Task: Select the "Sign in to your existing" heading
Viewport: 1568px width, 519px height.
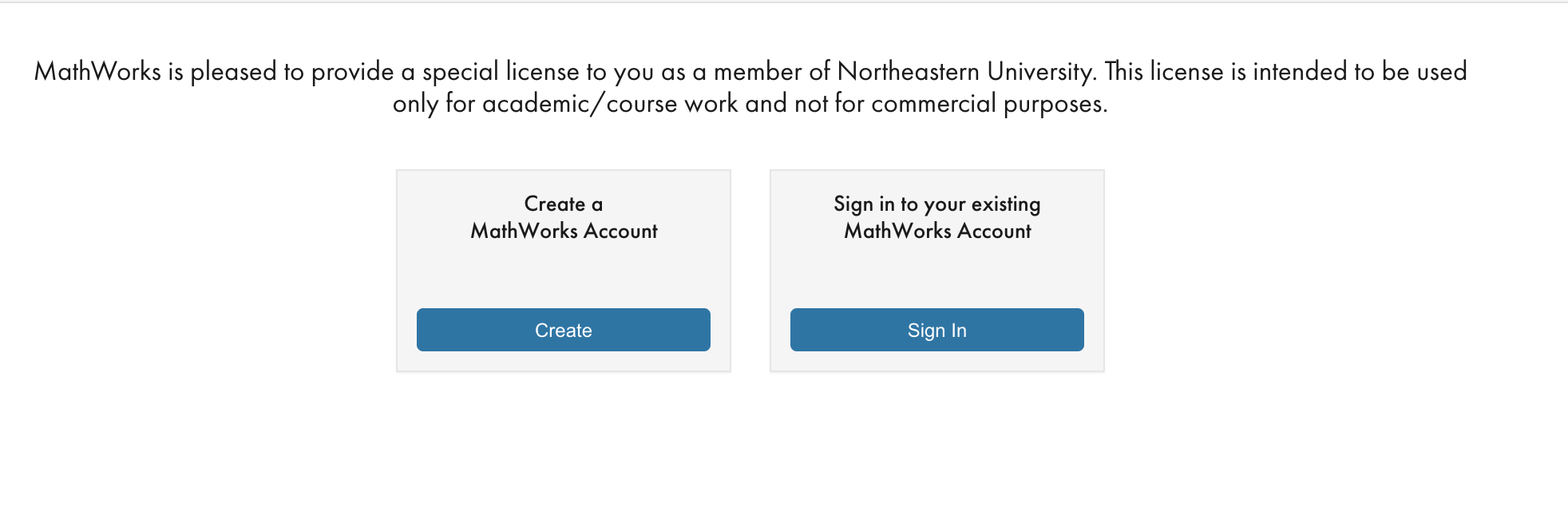Action: [x=936, y=204]
